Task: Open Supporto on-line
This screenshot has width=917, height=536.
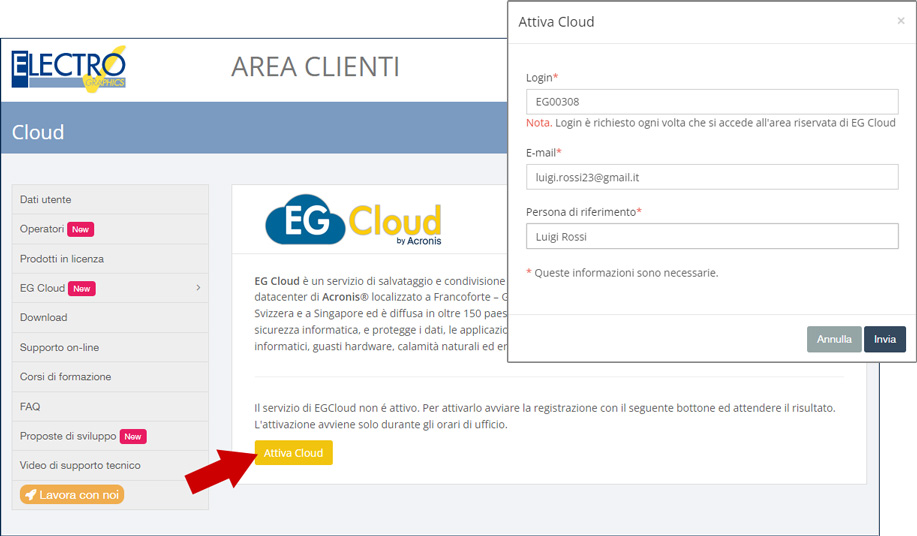Action: pos(110,347)
